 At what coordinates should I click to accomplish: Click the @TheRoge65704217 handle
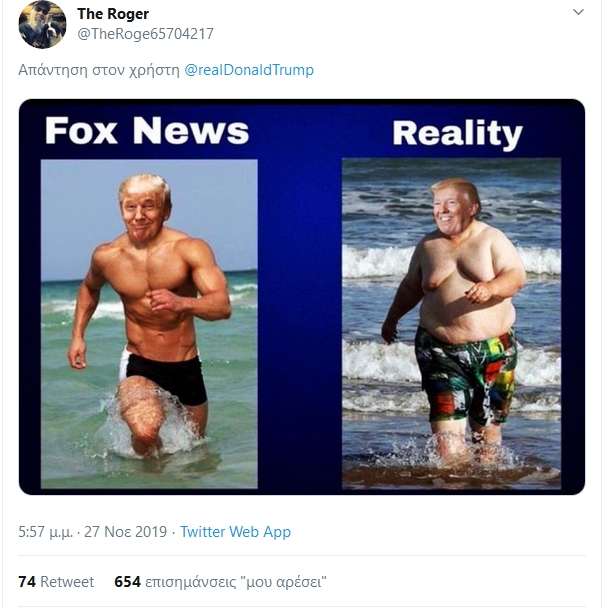[x=145, y=34]
